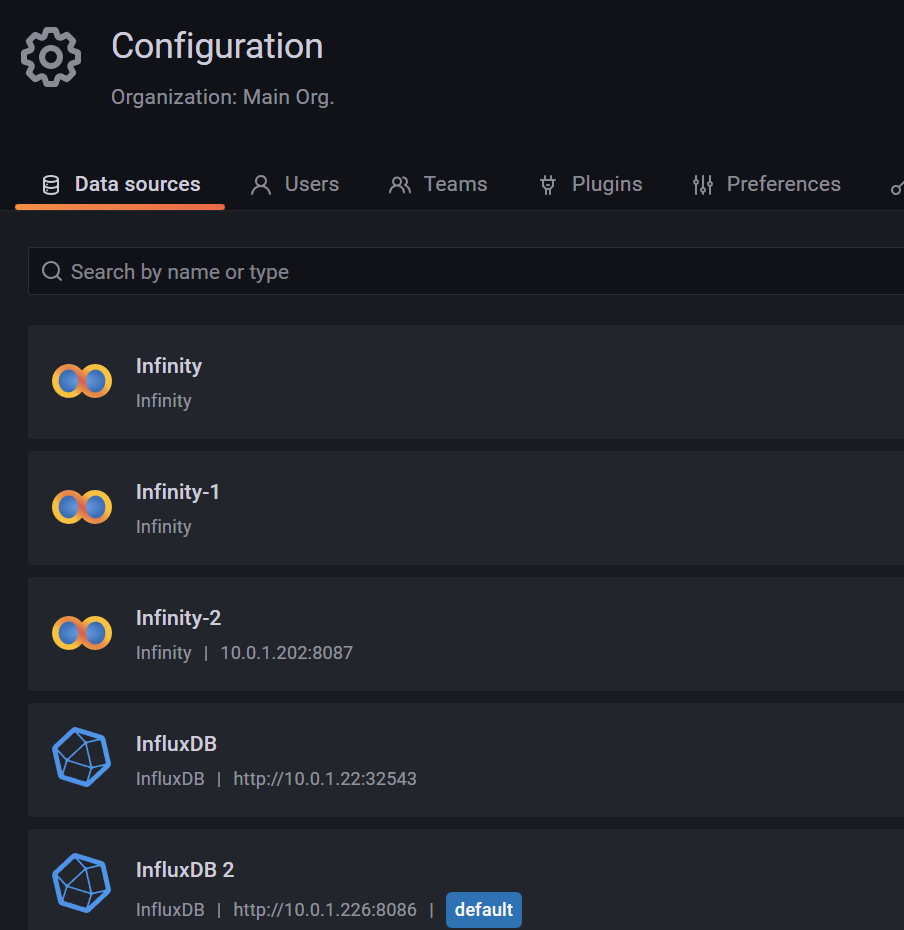Image resolution: width=904 pixels, height=930 pixels.
Task: Click the user icon beside Users
Action: coord(261,185)
